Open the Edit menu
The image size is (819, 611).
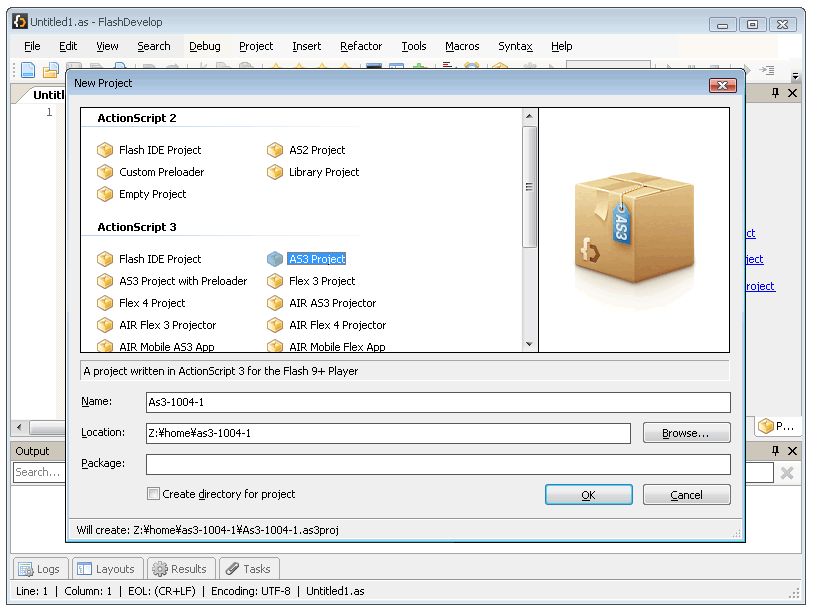(x=68, y=46)
